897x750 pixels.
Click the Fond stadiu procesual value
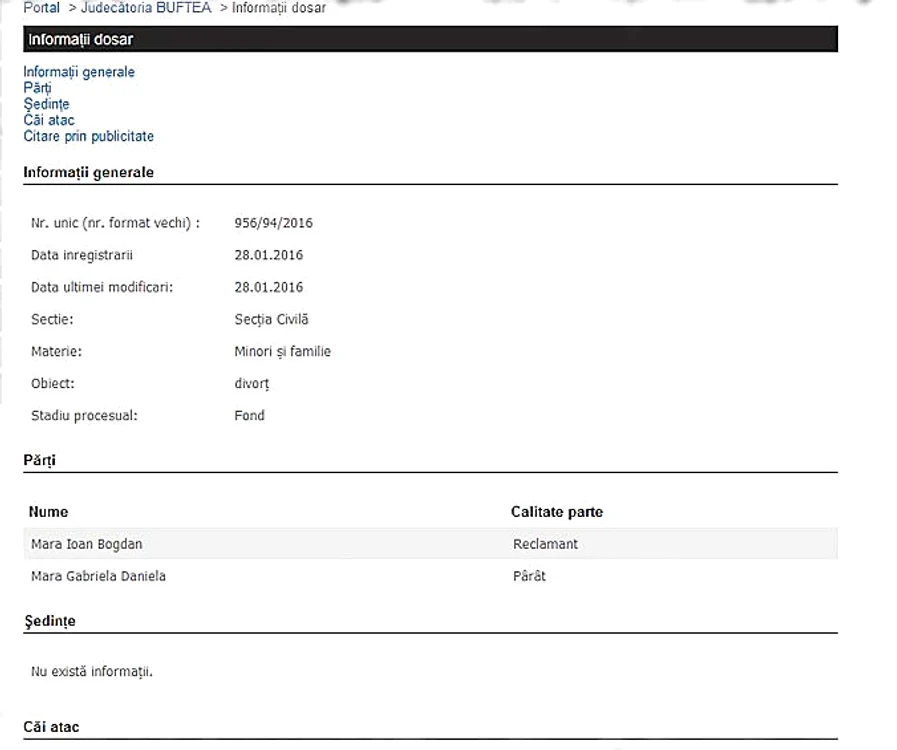click(249, 415)
